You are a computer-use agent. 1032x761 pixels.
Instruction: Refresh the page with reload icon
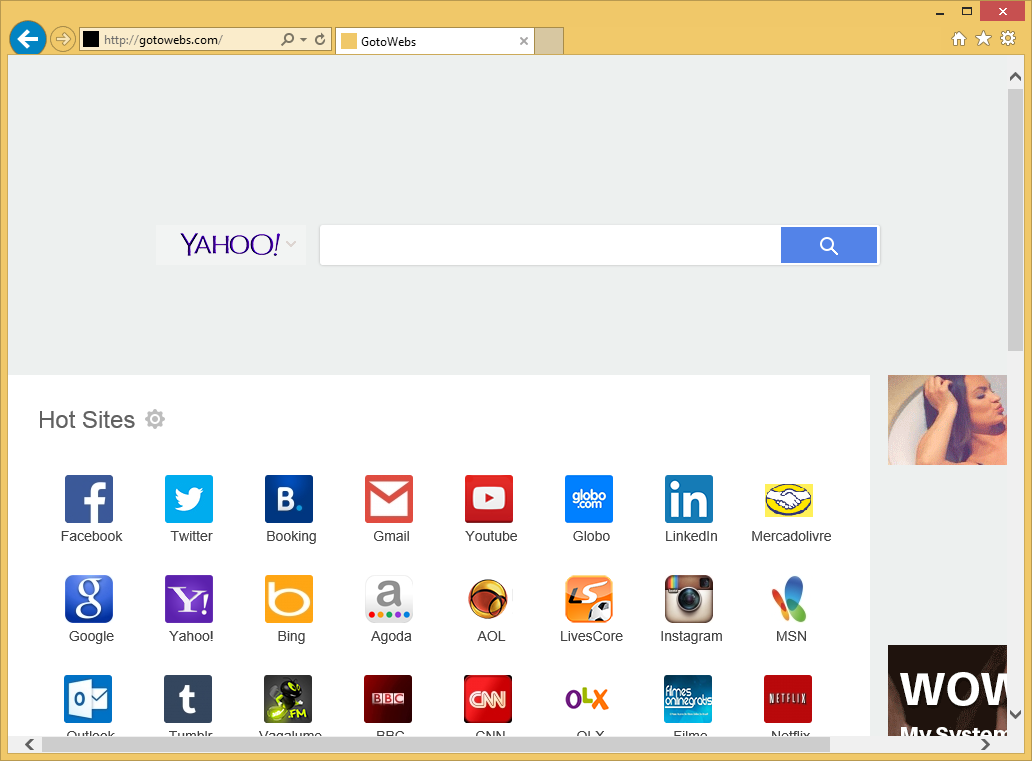[x=320, y=39]
